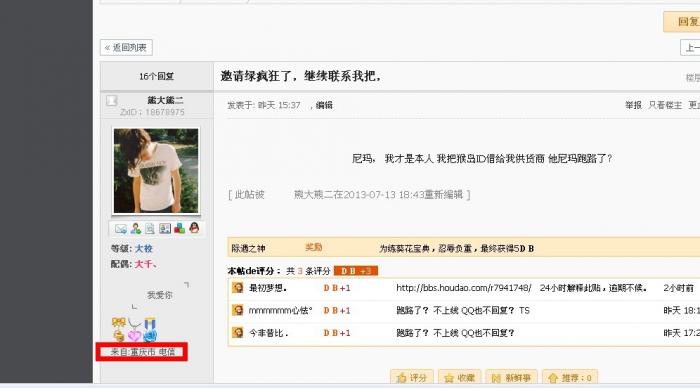The width and height of the screenshot is (700, 388).
Task: Click the send message envelope icon
Action: (x=121, y=229)
